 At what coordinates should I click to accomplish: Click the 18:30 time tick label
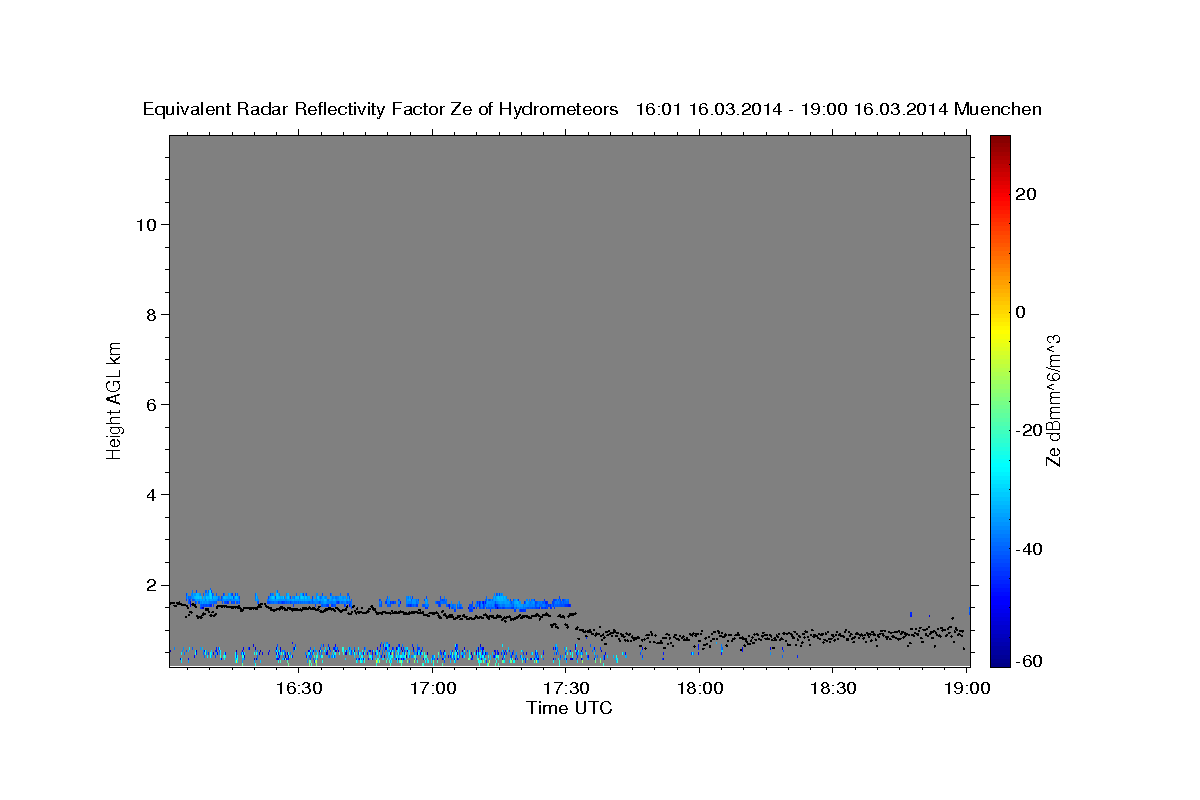[833, 688]
